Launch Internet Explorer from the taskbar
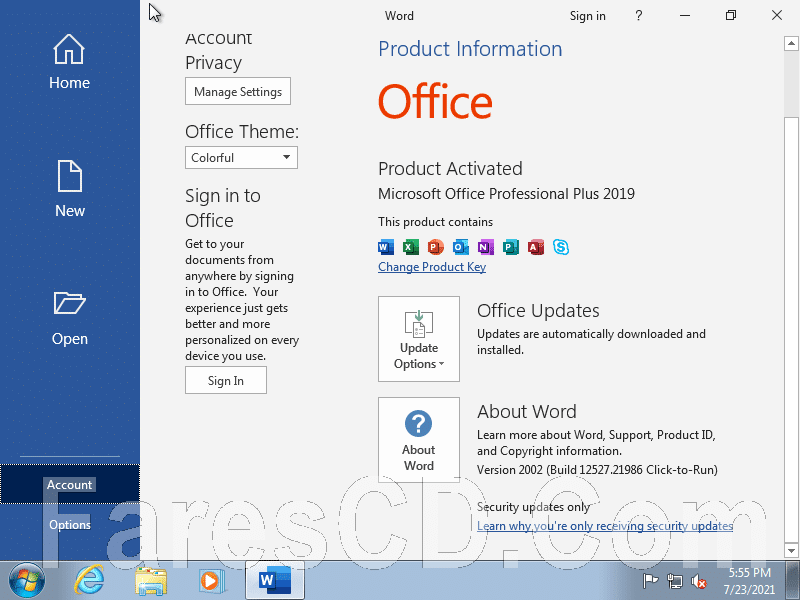The width and height of the screenshot is (800, 600). [x=90, y=581]
